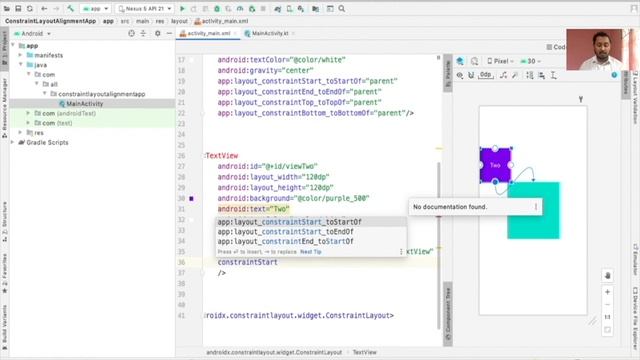Open the Nexus 5 API 21 device dropdown
The height and width of the screenshot is (360, 640).
coord(145,9)
